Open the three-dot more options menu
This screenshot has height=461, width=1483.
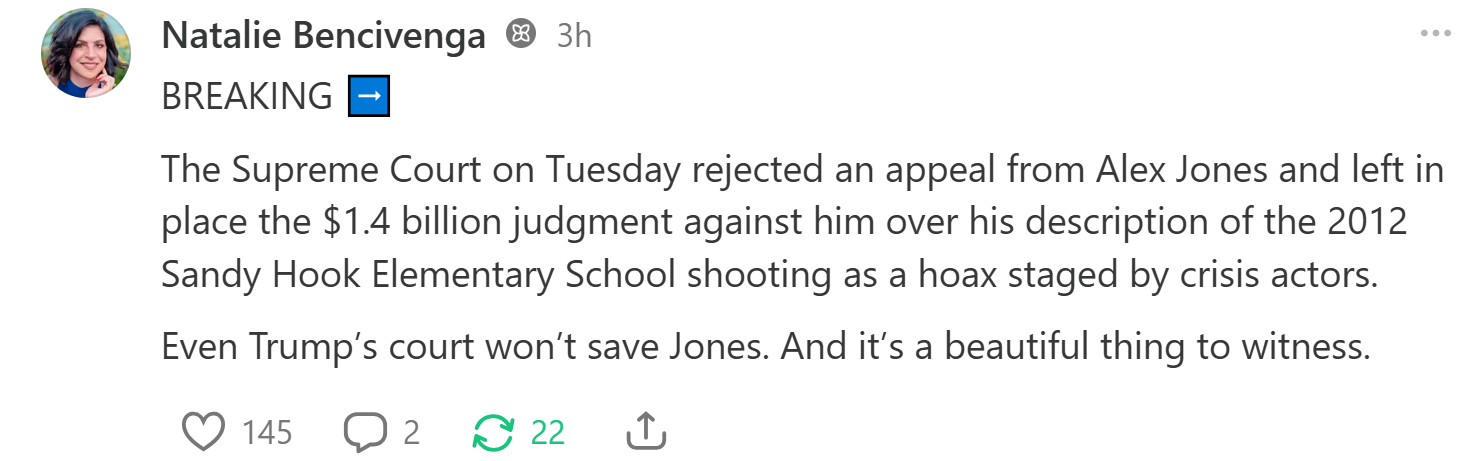[x=1435, y=34]
